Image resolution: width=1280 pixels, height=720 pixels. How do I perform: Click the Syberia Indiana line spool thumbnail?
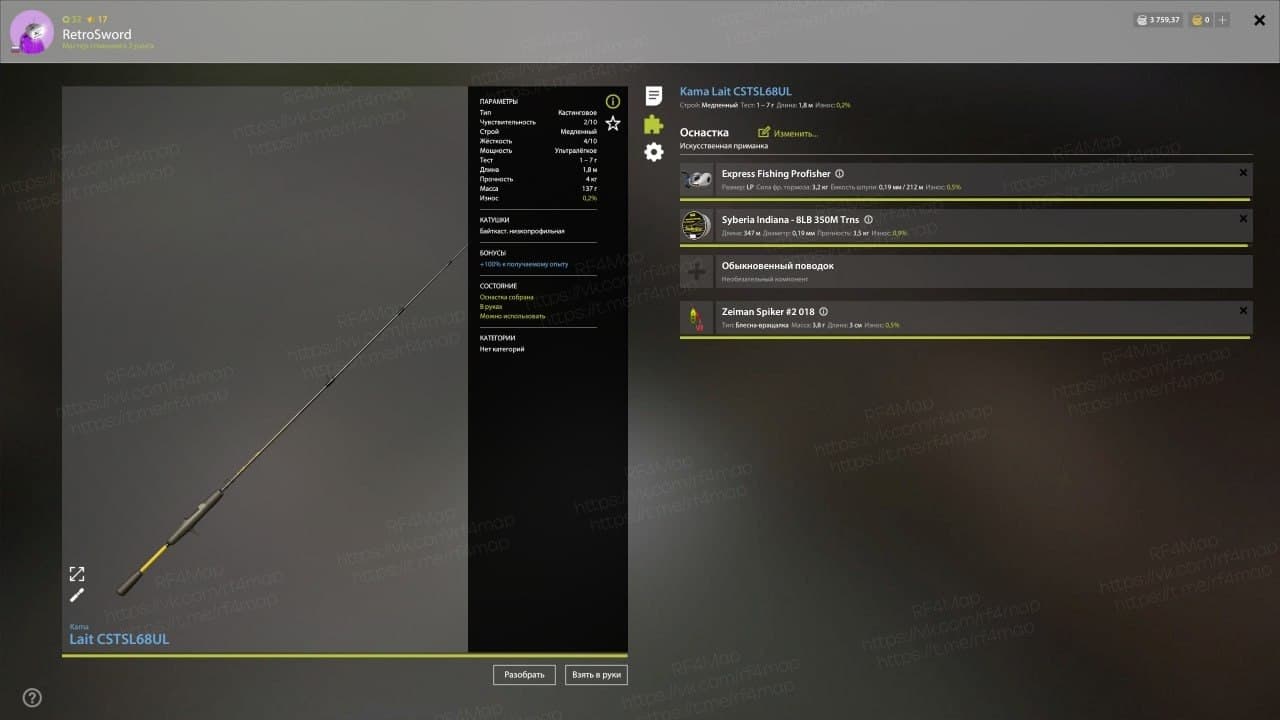pos(697,226)
